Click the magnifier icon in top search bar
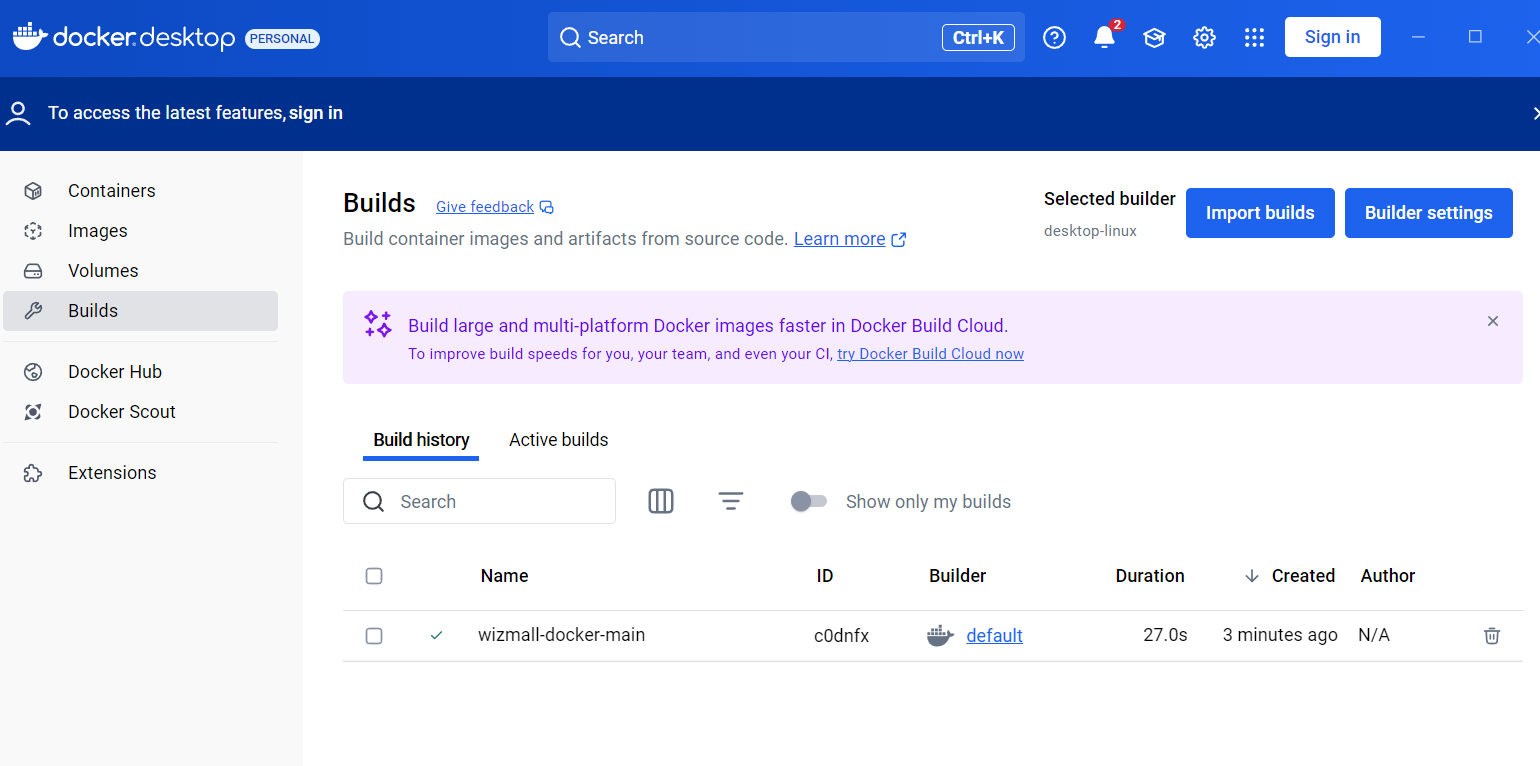 [x=570, y=38]
